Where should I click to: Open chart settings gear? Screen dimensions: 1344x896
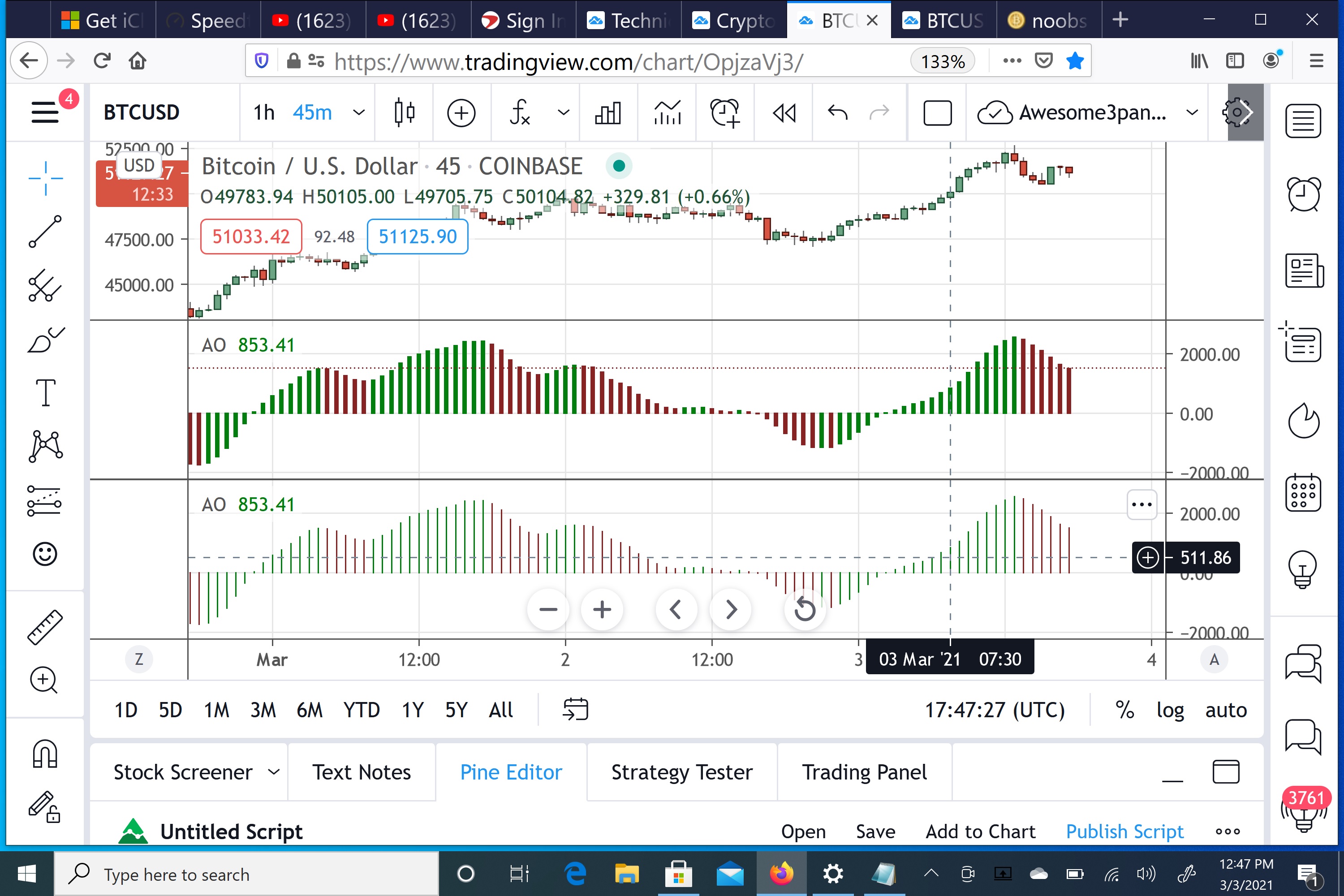tap(1238, 112)
